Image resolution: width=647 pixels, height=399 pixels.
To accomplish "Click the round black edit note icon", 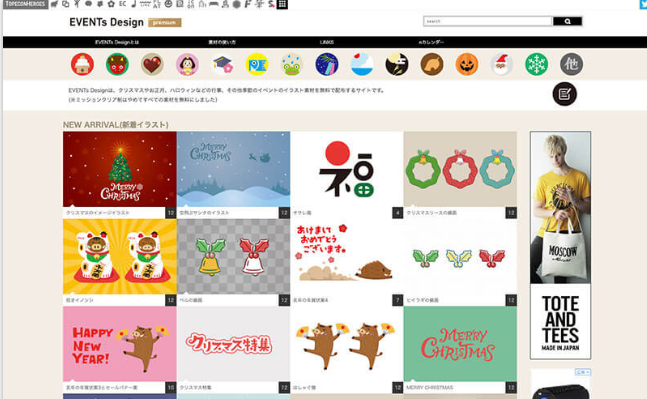I will (x=564, y=94).
